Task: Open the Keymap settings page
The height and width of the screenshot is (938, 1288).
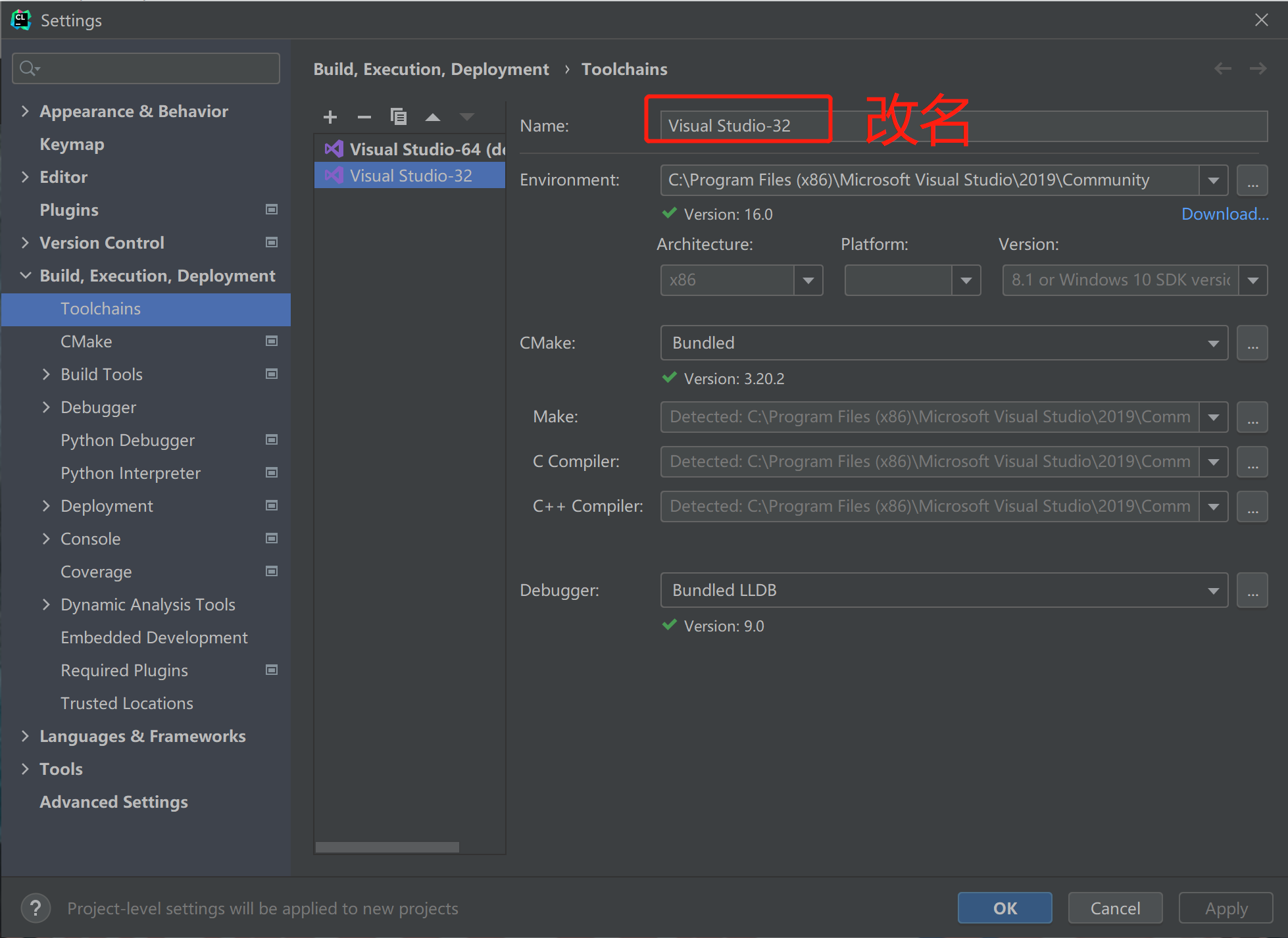Action: (72, 144)
